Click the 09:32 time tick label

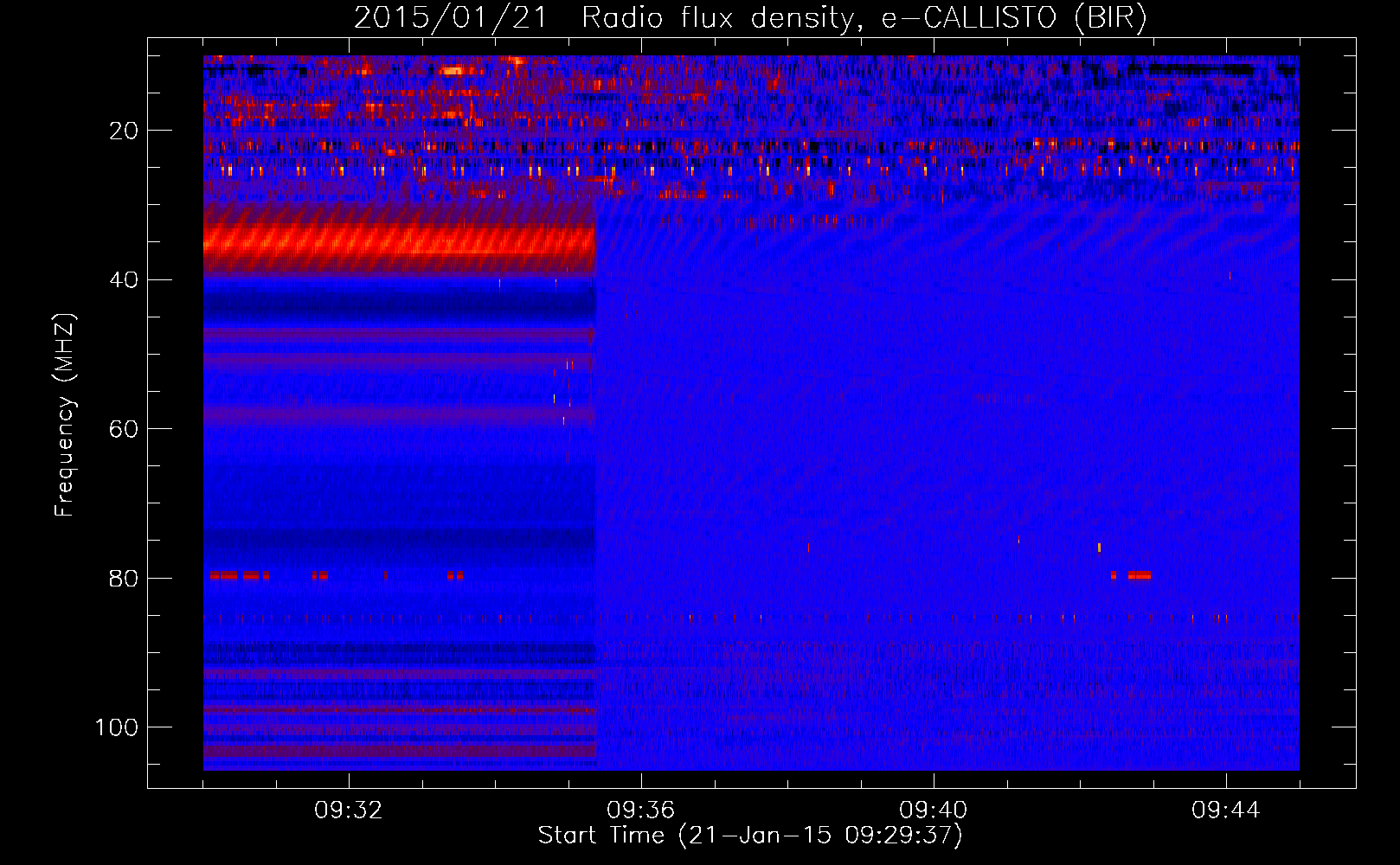tap(349, 811)
